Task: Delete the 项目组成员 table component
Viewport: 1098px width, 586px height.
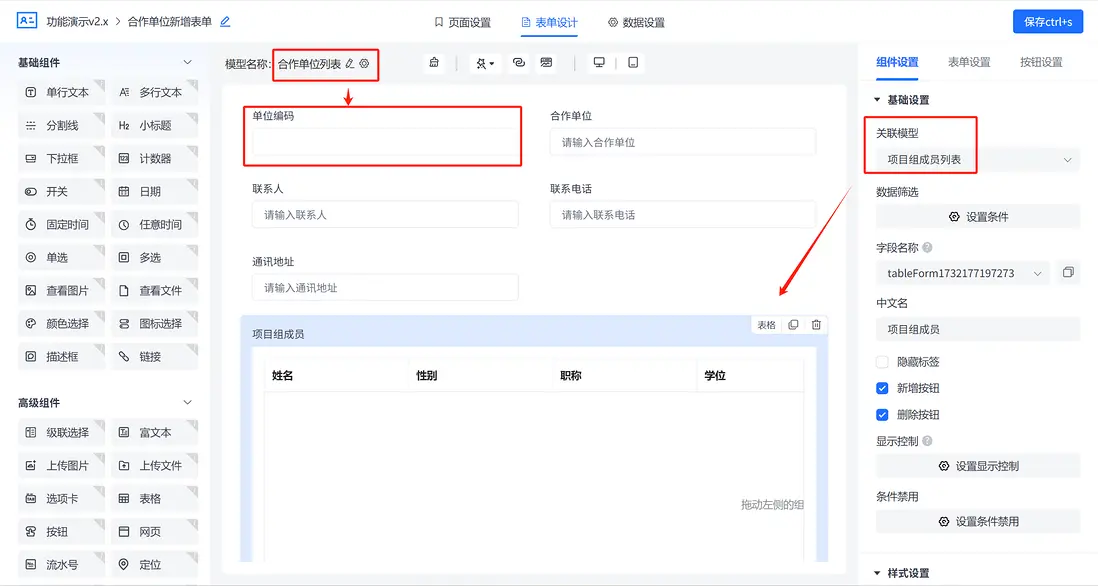Action: coord(816,325)
